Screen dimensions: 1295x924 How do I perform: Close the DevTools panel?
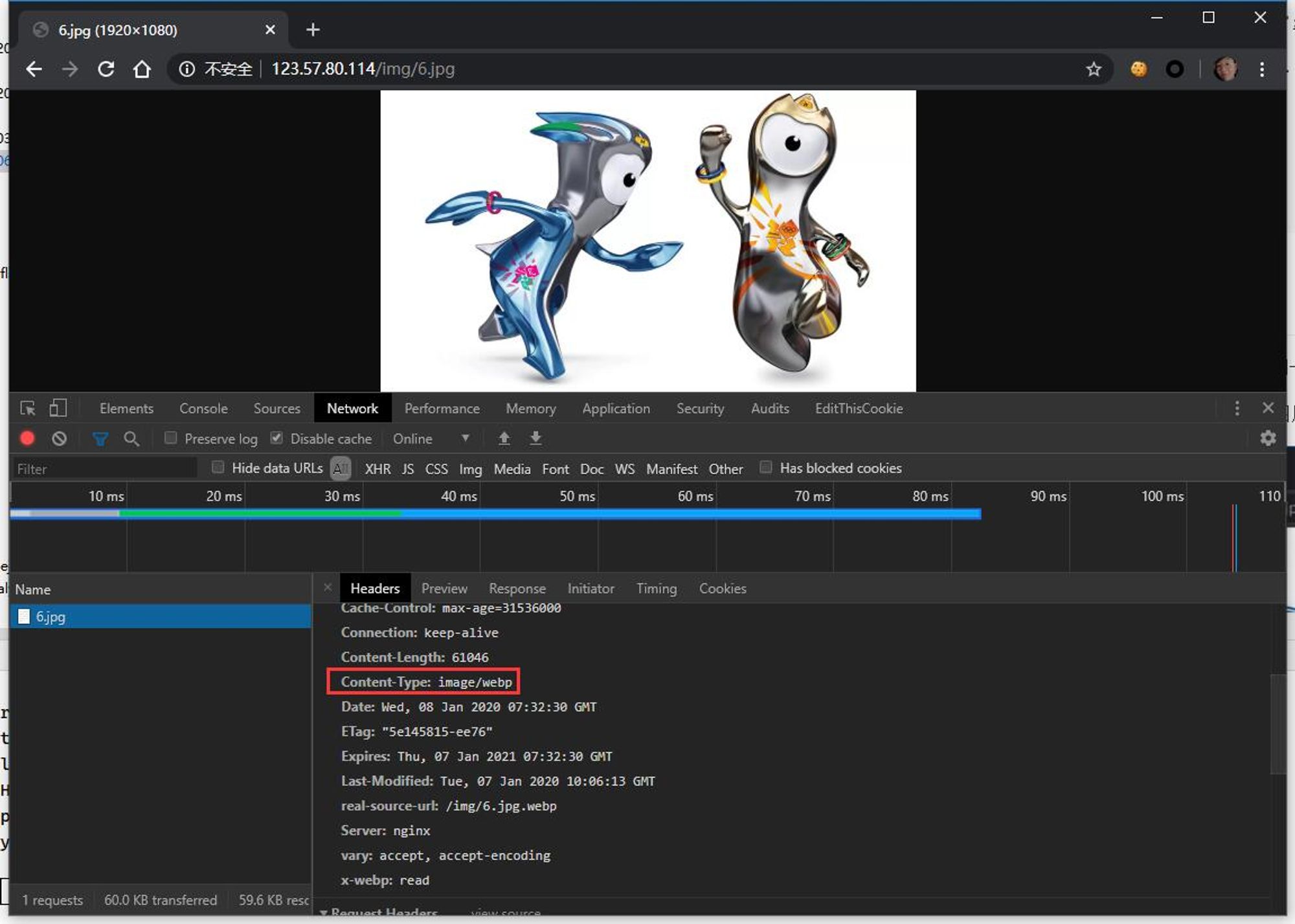(1268, 407)
